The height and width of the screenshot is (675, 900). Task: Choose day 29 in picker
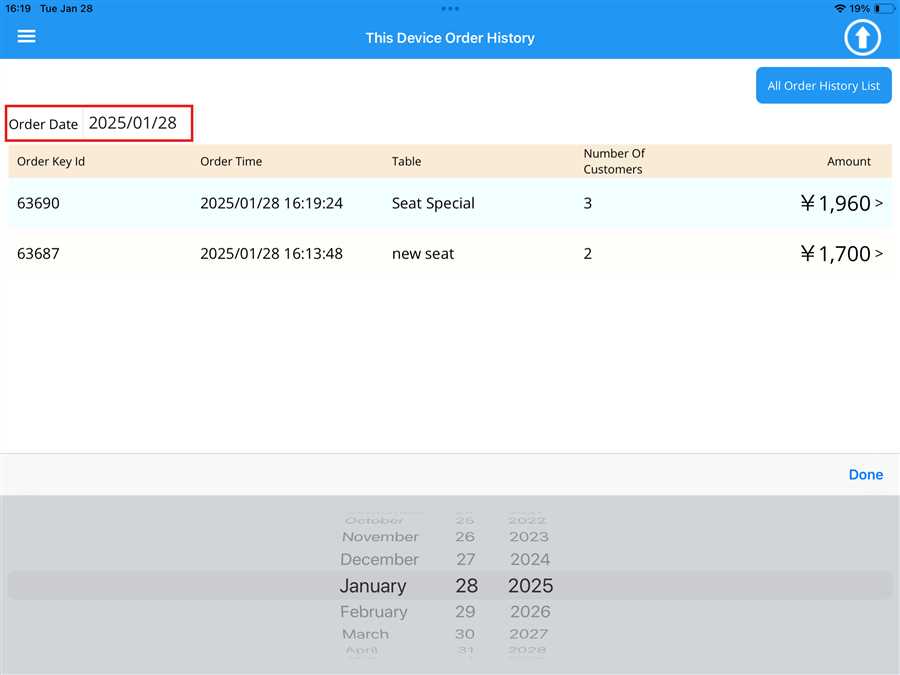click(465, 611)
